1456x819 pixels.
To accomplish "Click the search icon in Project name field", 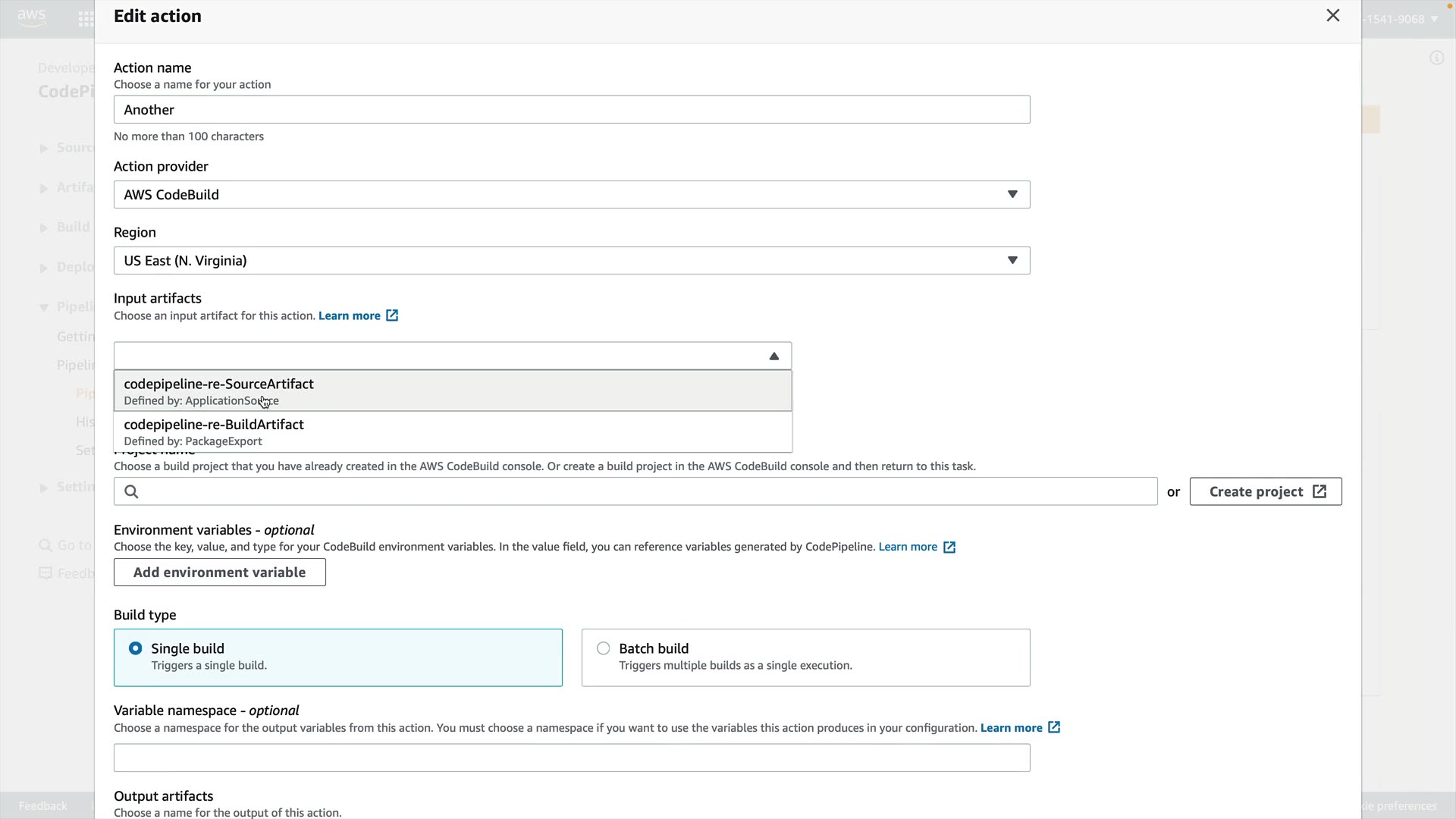I will [x=131, y=492].
